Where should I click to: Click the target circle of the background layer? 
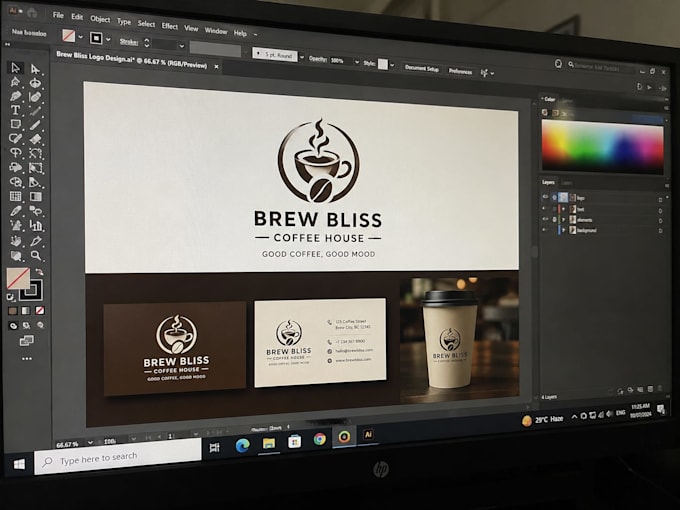pos(660,231)
